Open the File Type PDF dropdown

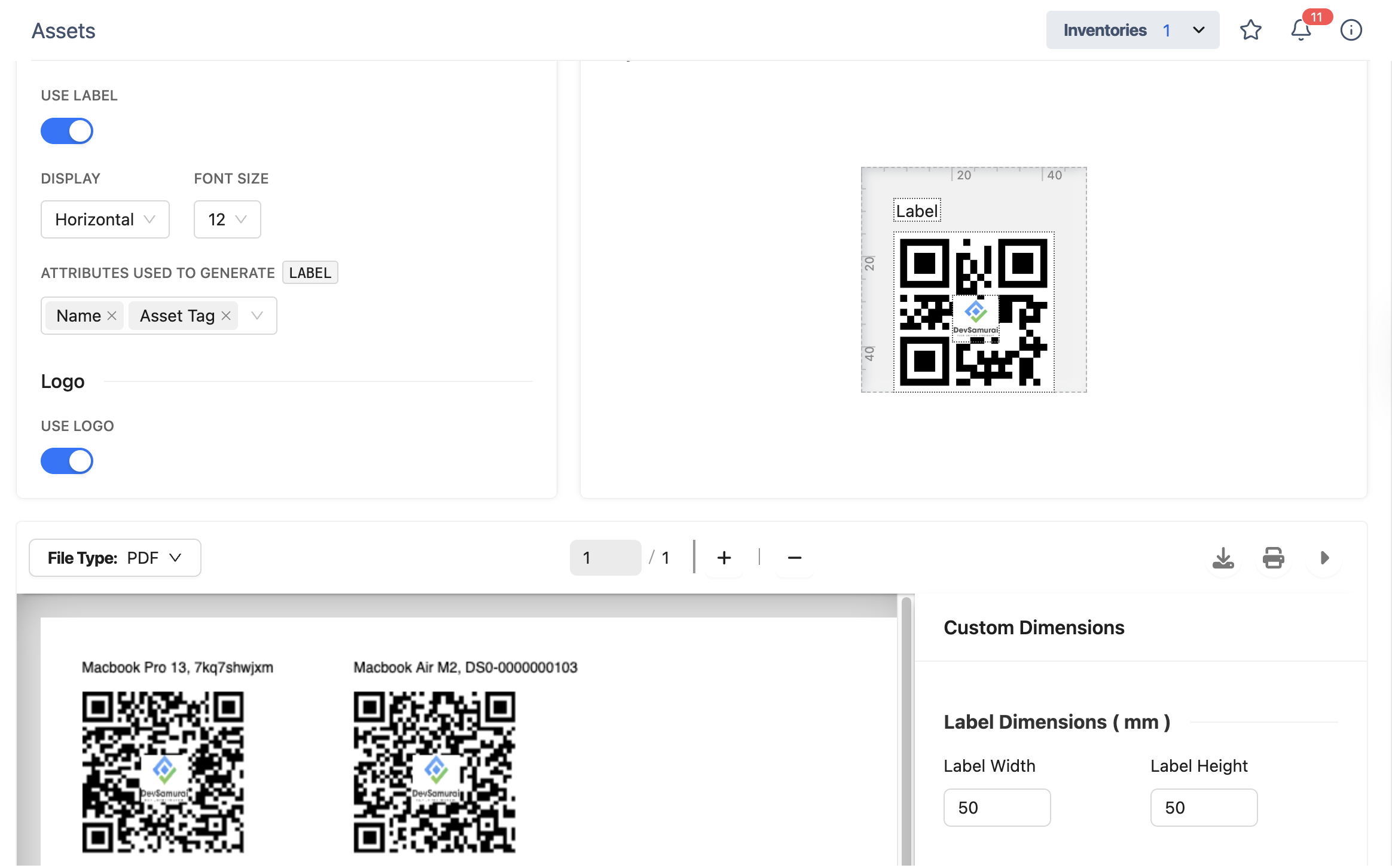point(115,558)
